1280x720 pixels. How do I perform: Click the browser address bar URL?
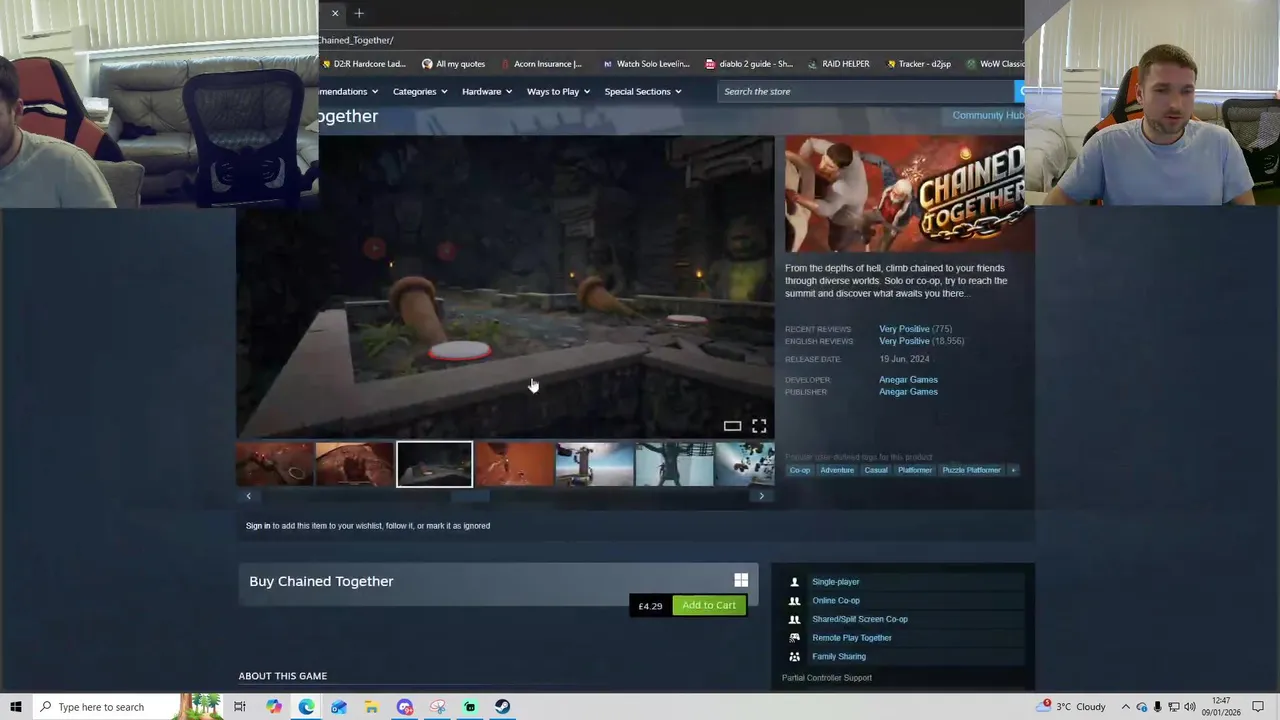[356, 40]
